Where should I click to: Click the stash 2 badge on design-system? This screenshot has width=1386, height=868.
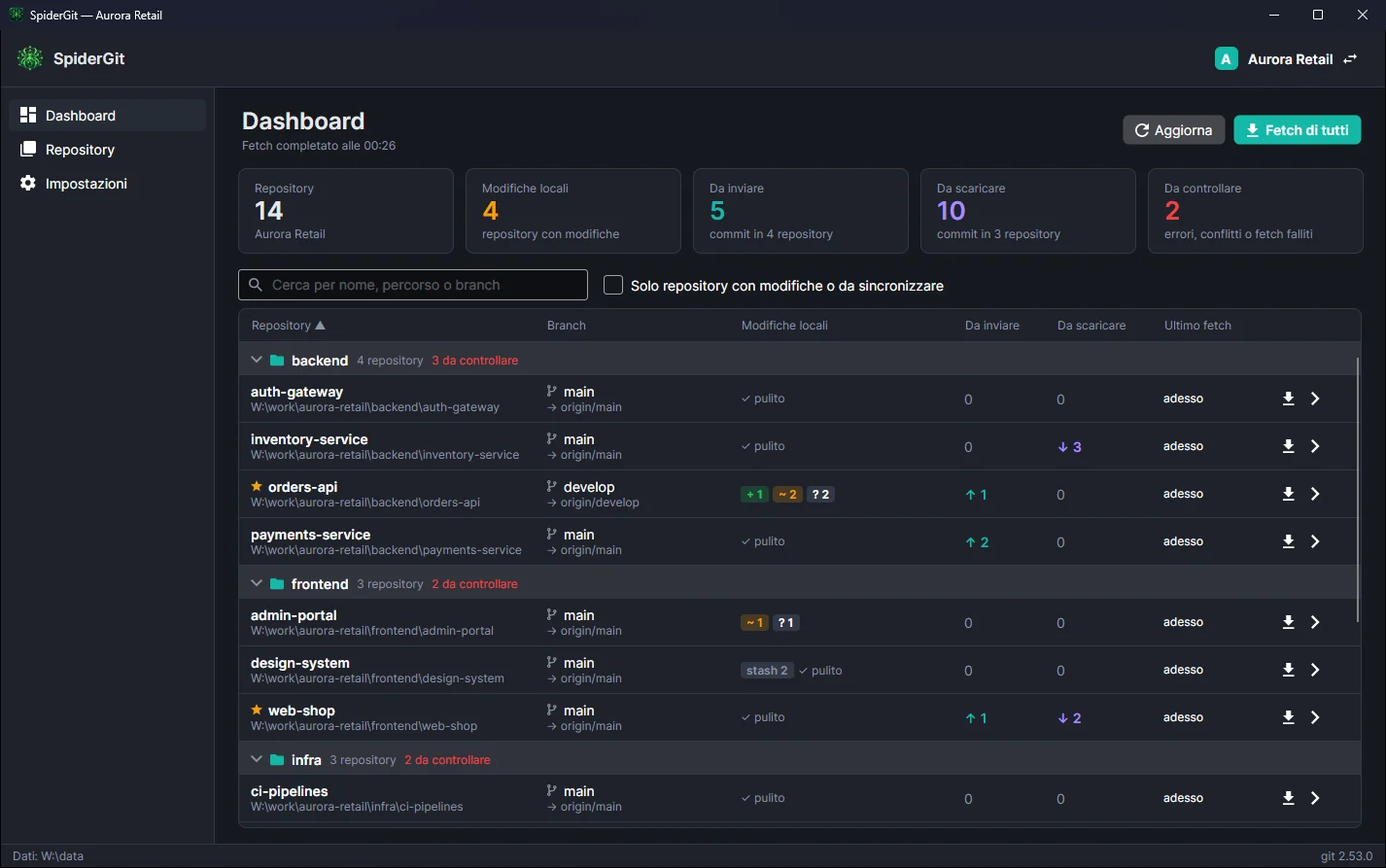767,671
